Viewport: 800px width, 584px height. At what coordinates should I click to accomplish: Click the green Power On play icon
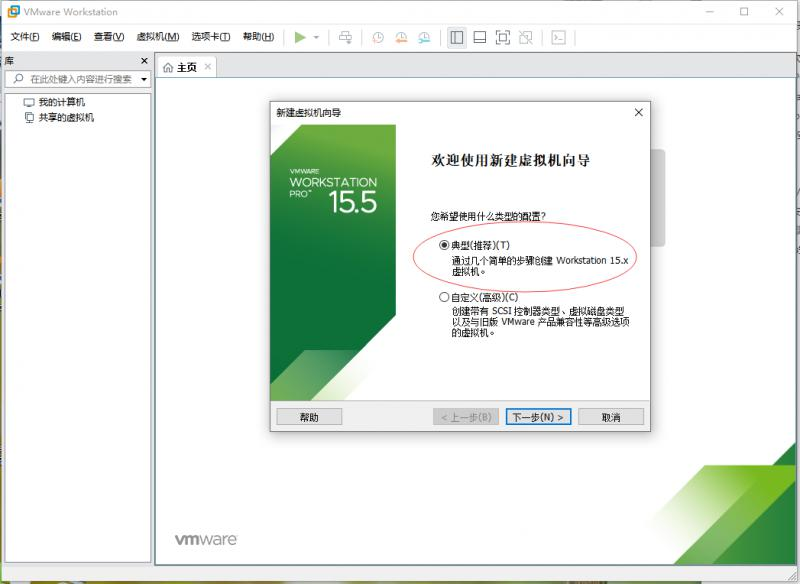coord(300,37)
